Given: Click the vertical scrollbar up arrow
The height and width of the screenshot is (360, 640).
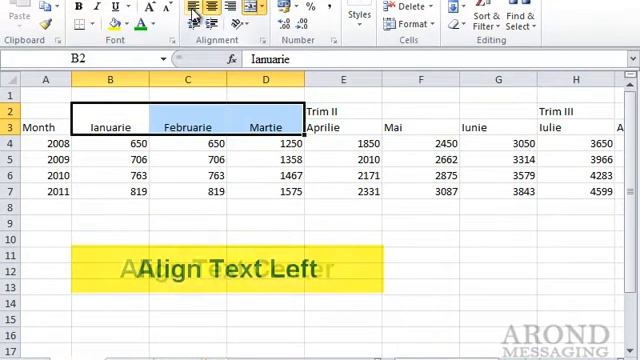Looking at the screenshot, I should [630, 85].
